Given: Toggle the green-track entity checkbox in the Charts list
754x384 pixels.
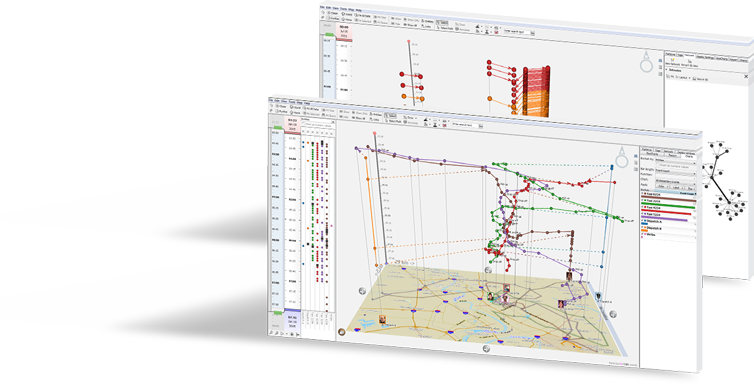Looking at the screenshot, I should [642, 200].
